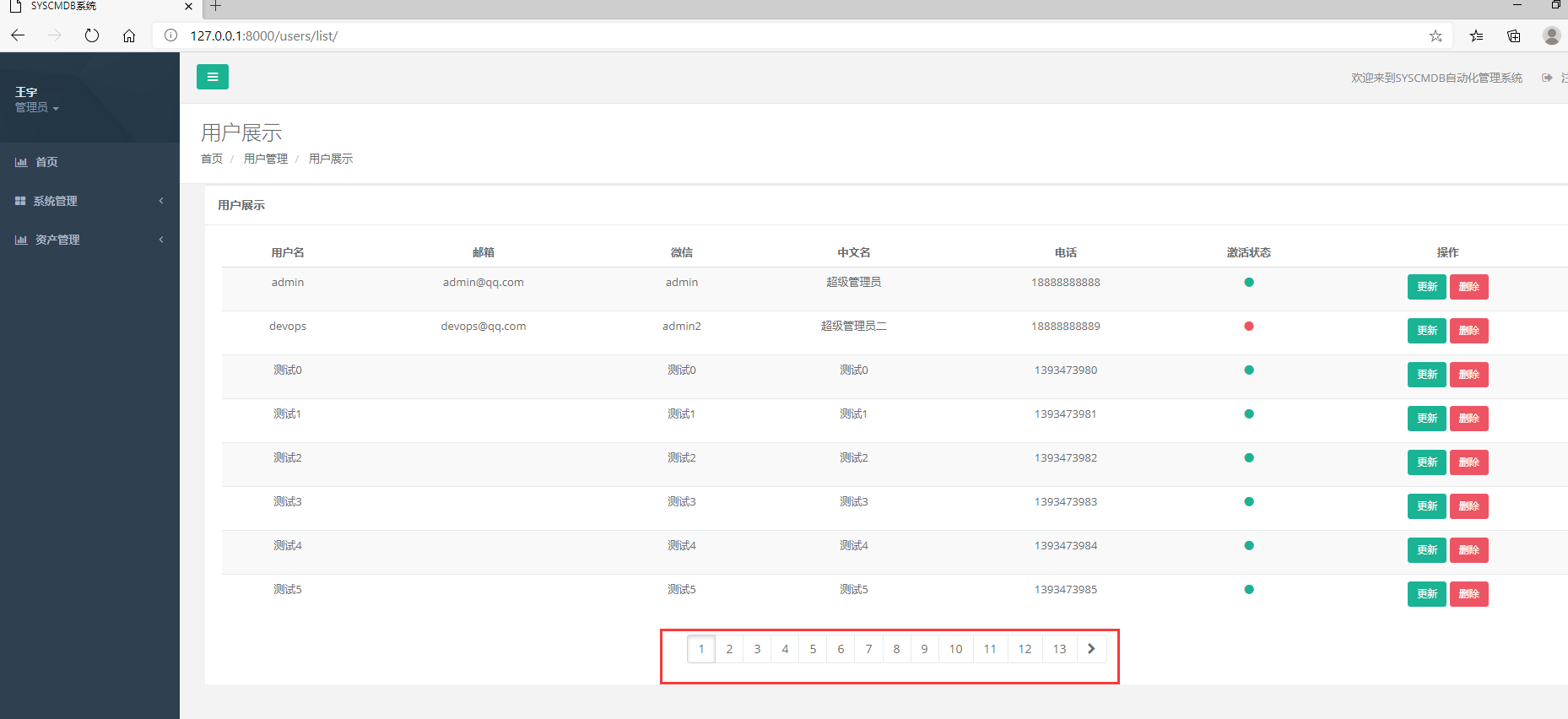Click the browser refresh icon
Screen dimensions: 1568x719
pos(92,35)
